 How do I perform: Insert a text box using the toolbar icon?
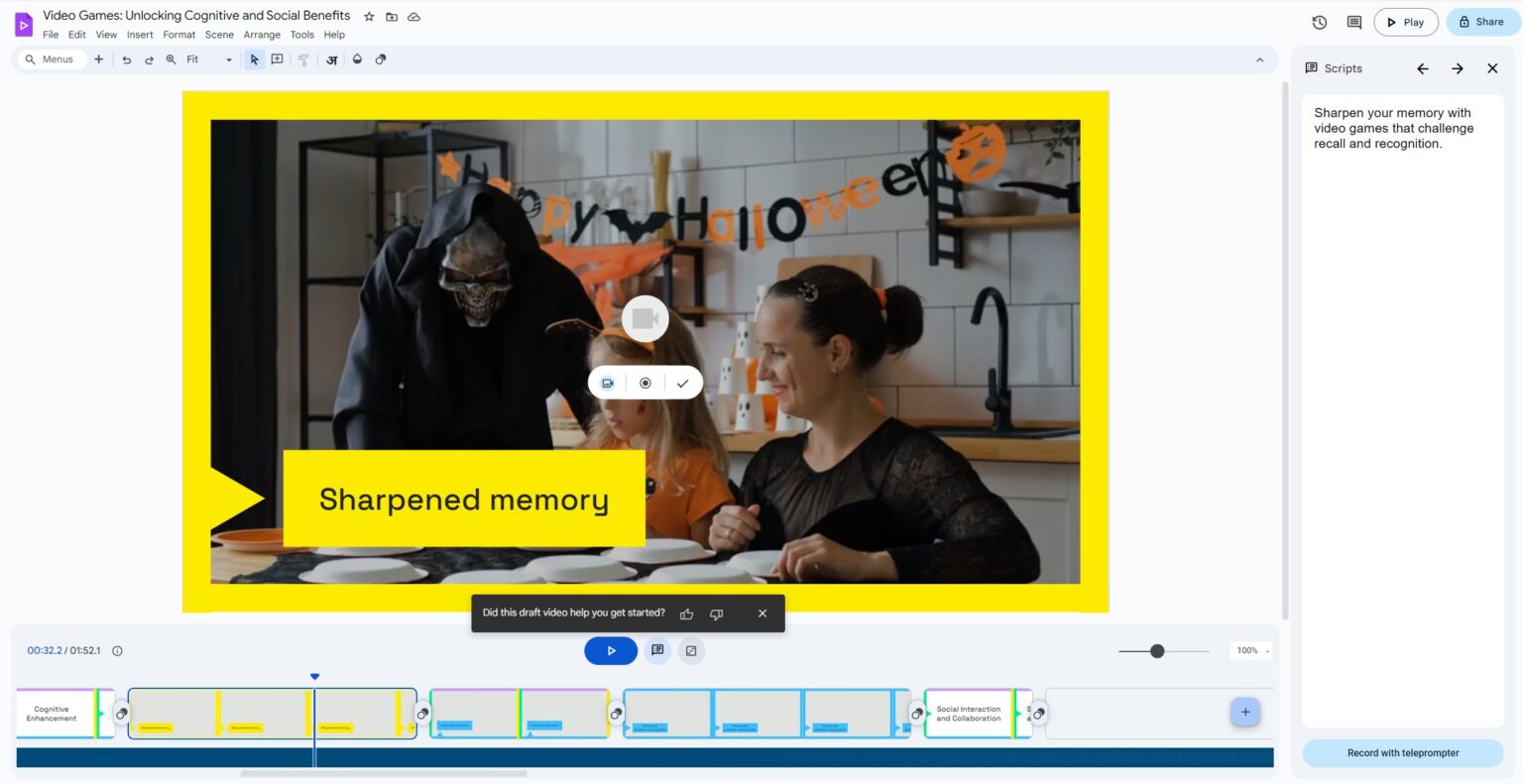click(331, 59)
